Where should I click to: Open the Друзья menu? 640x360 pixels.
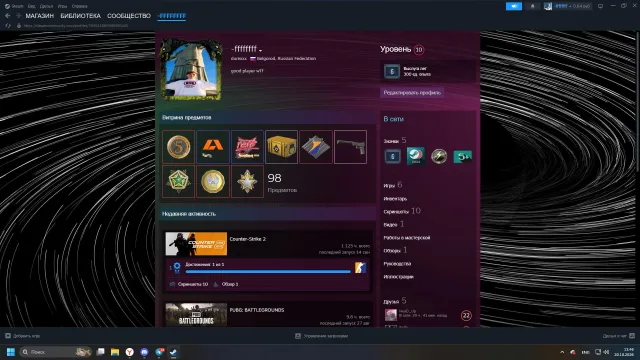[x=47, y=6]
